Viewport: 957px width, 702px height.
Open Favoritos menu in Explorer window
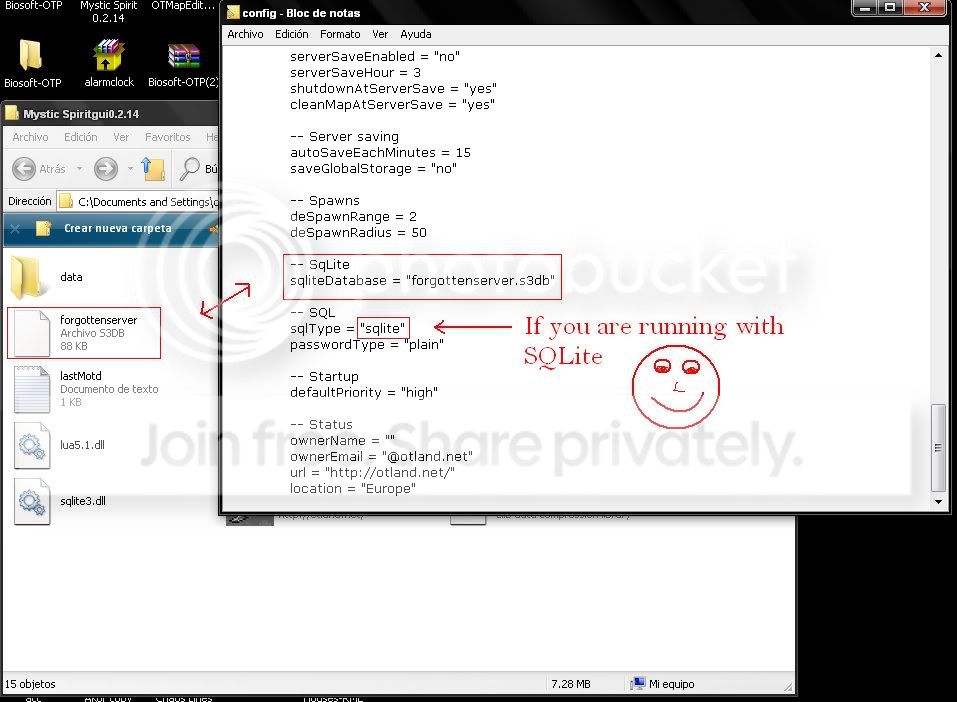167,137
